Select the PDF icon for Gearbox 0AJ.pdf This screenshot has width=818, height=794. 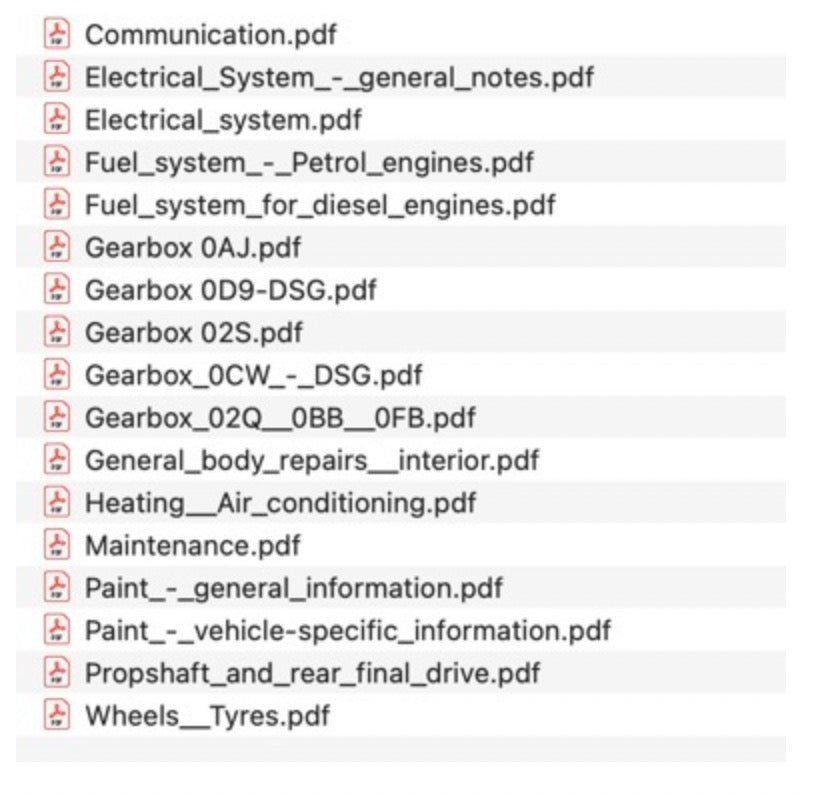pyautogui.click(x=57, y=247)
